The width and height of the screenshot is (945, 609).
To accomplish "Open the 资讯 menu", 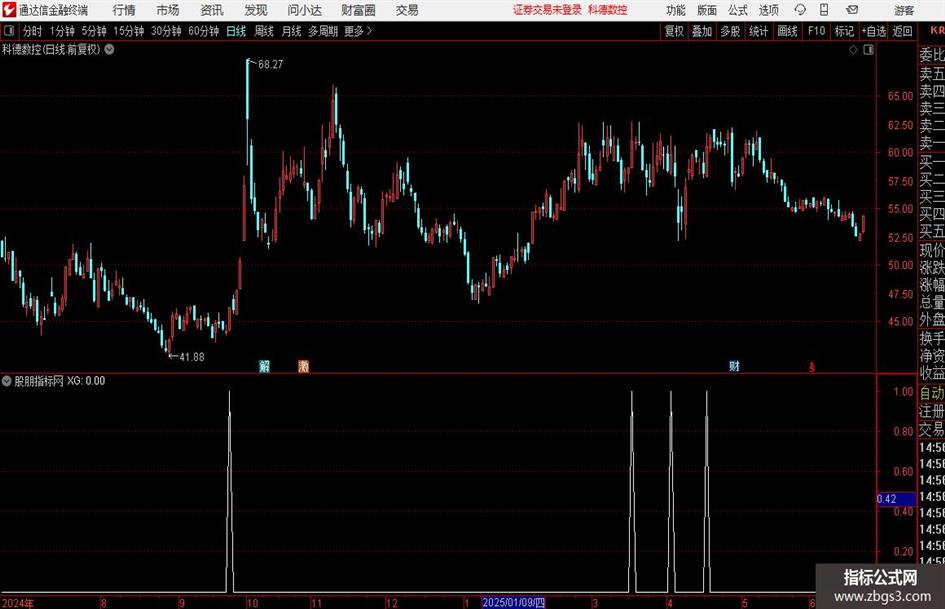I will (x=212, y=10).
